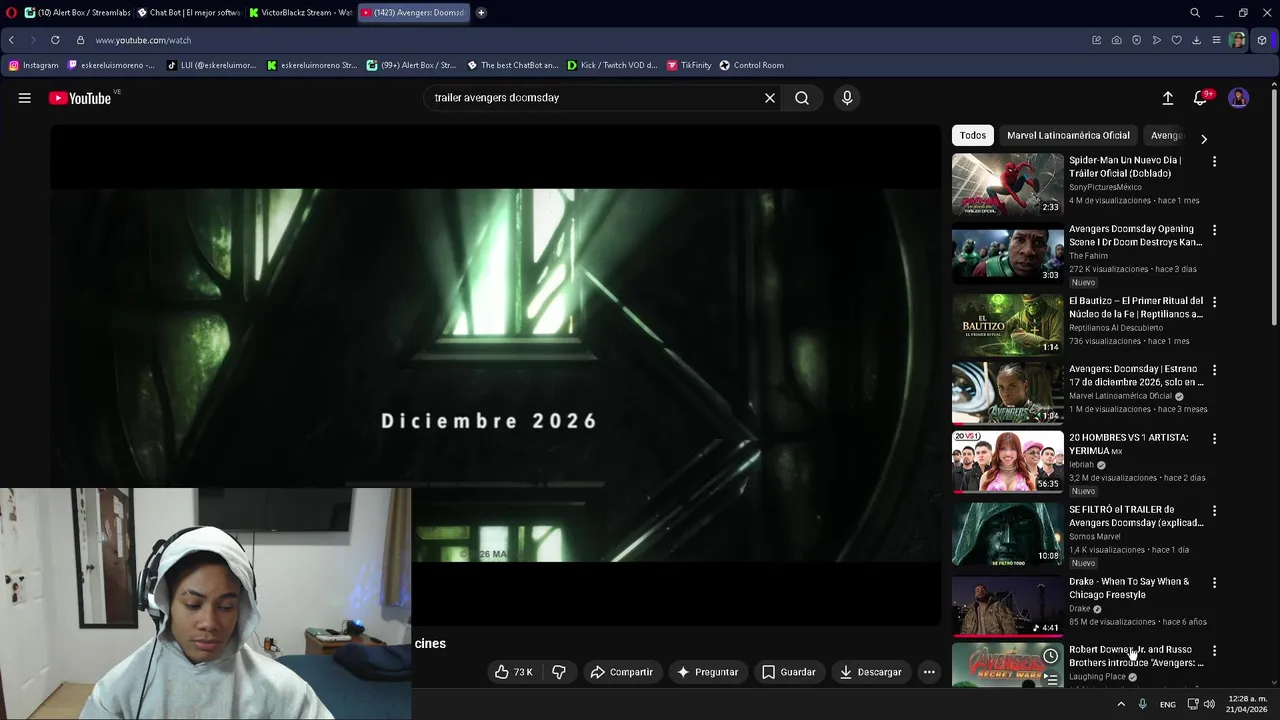Open 20 HOMBRES VS 1 ARTISTA title

(1129, 444)
